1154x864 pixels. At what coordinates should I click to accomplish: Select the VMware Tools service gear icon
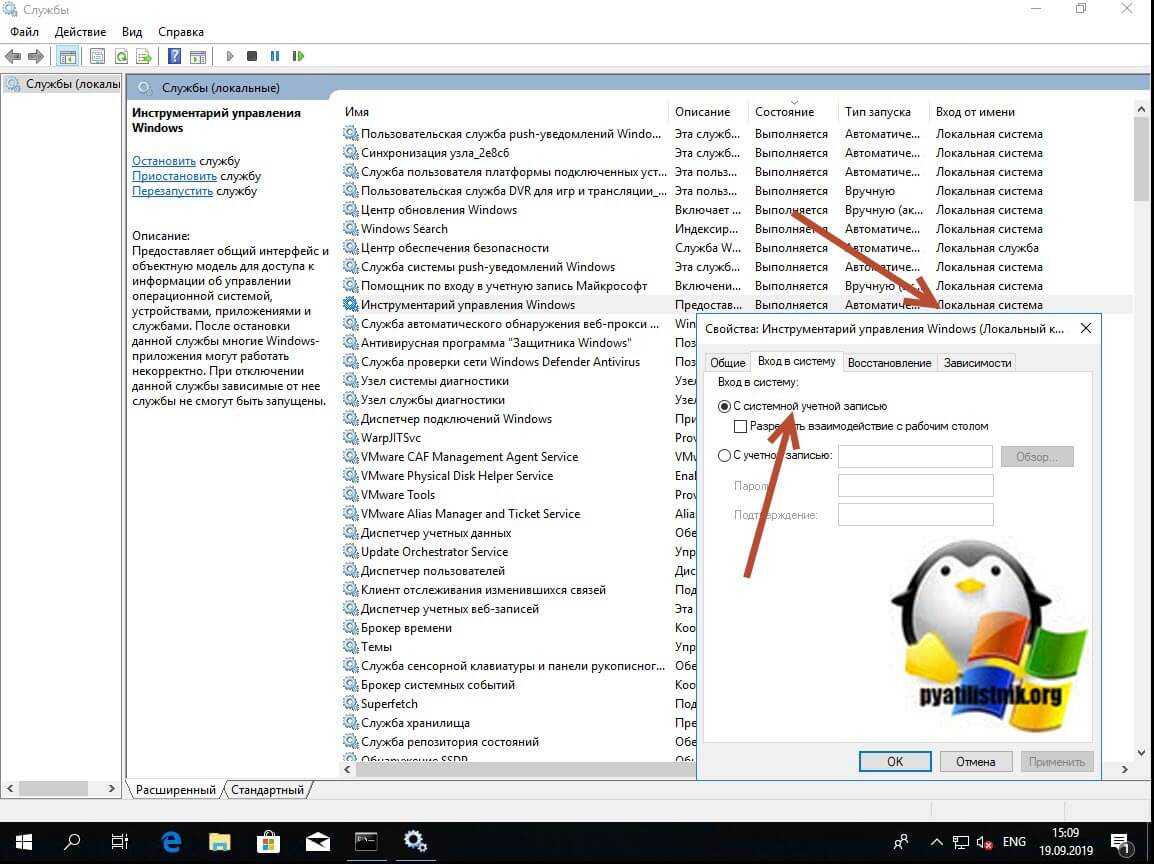coord(351,495)
